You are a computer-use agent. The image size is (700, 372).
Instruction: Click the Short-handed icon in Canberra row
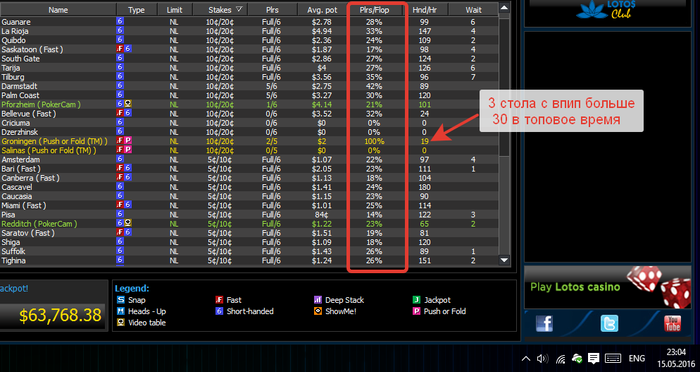tap(128, 178)
